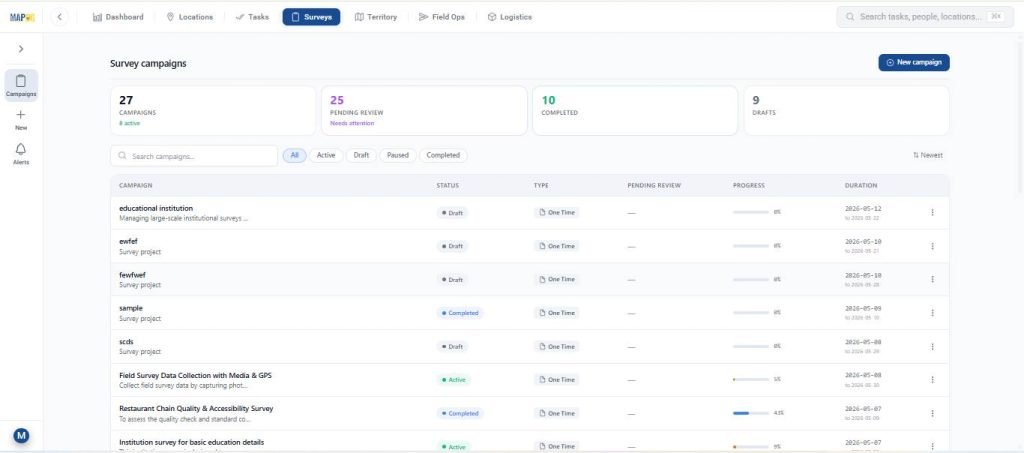The width and height of the screenshot is (1024, 453).
Task: Open the fewfwef campaign
Action: point(131,275)
